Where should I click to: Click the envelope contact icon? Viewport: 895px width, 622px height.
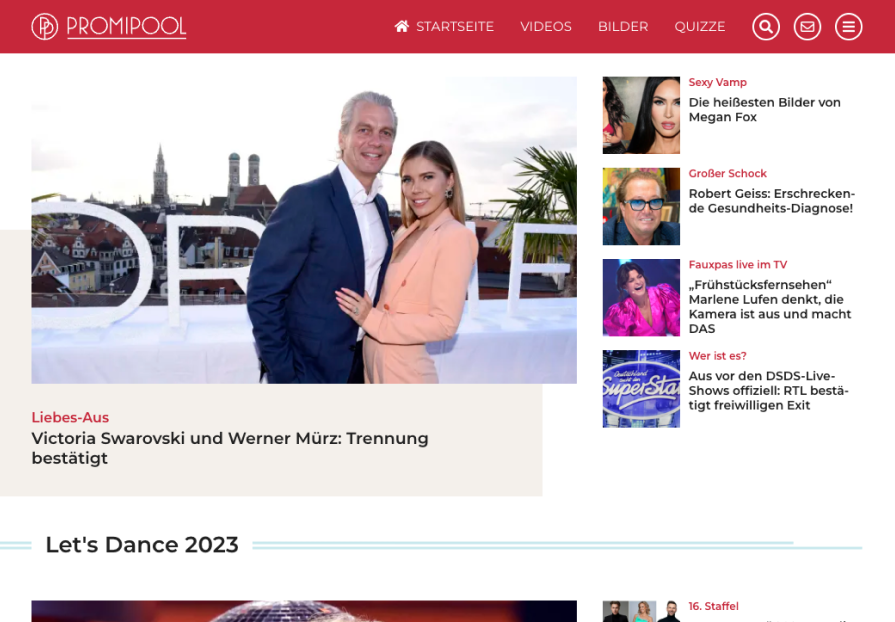[x=807, y=26]
